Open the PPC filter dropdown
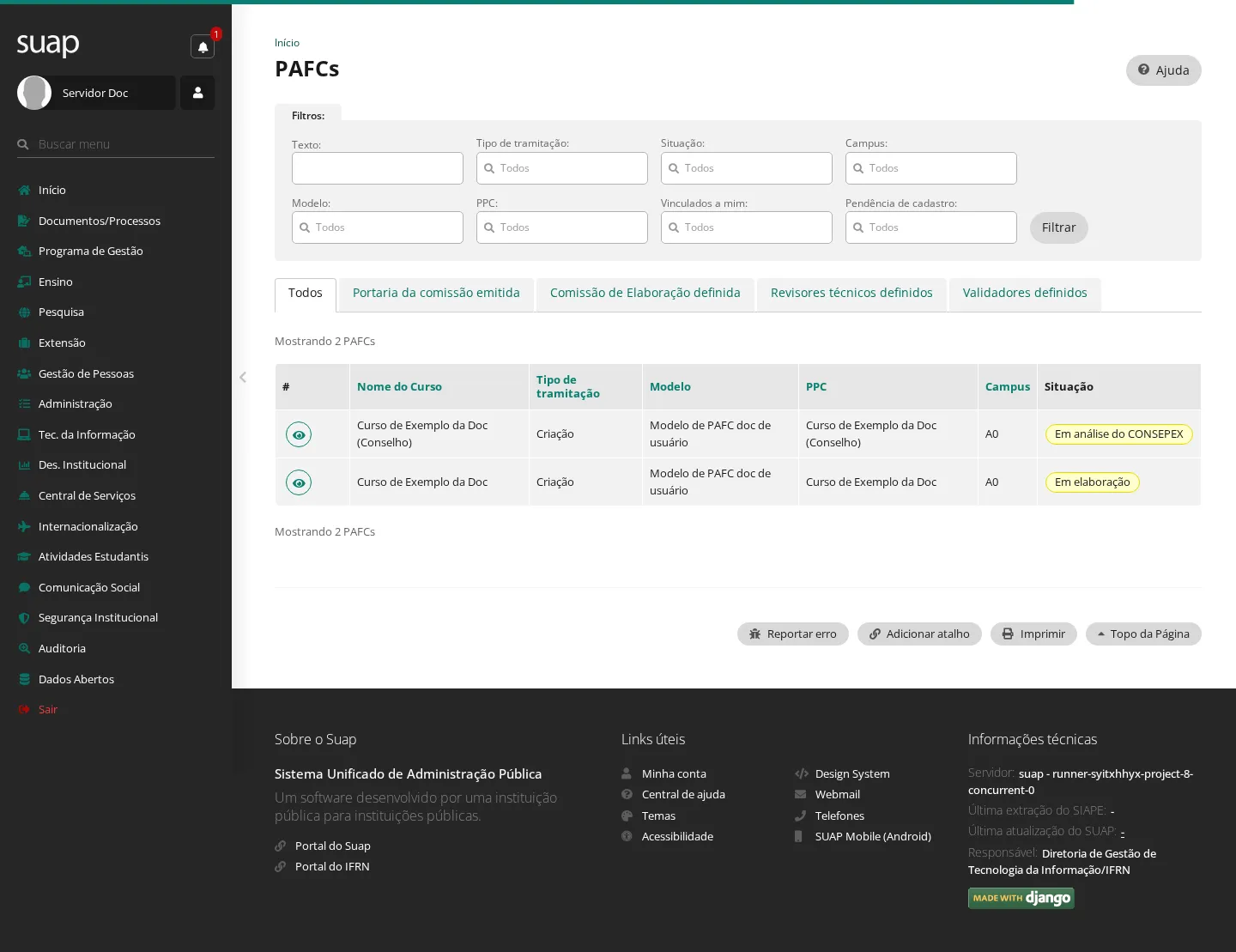 562,227
